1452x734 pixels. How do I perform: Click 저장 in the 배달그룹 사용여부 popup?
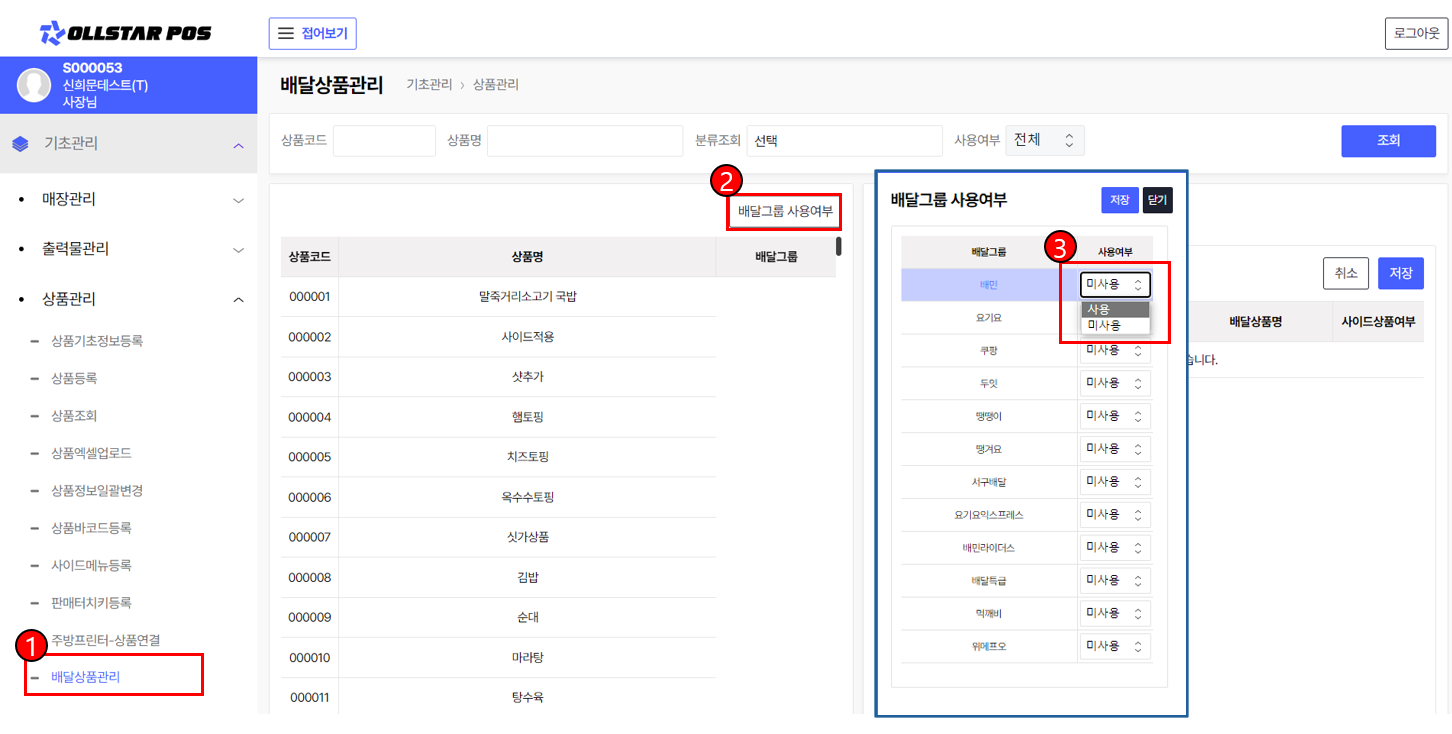pos(1119,200)
